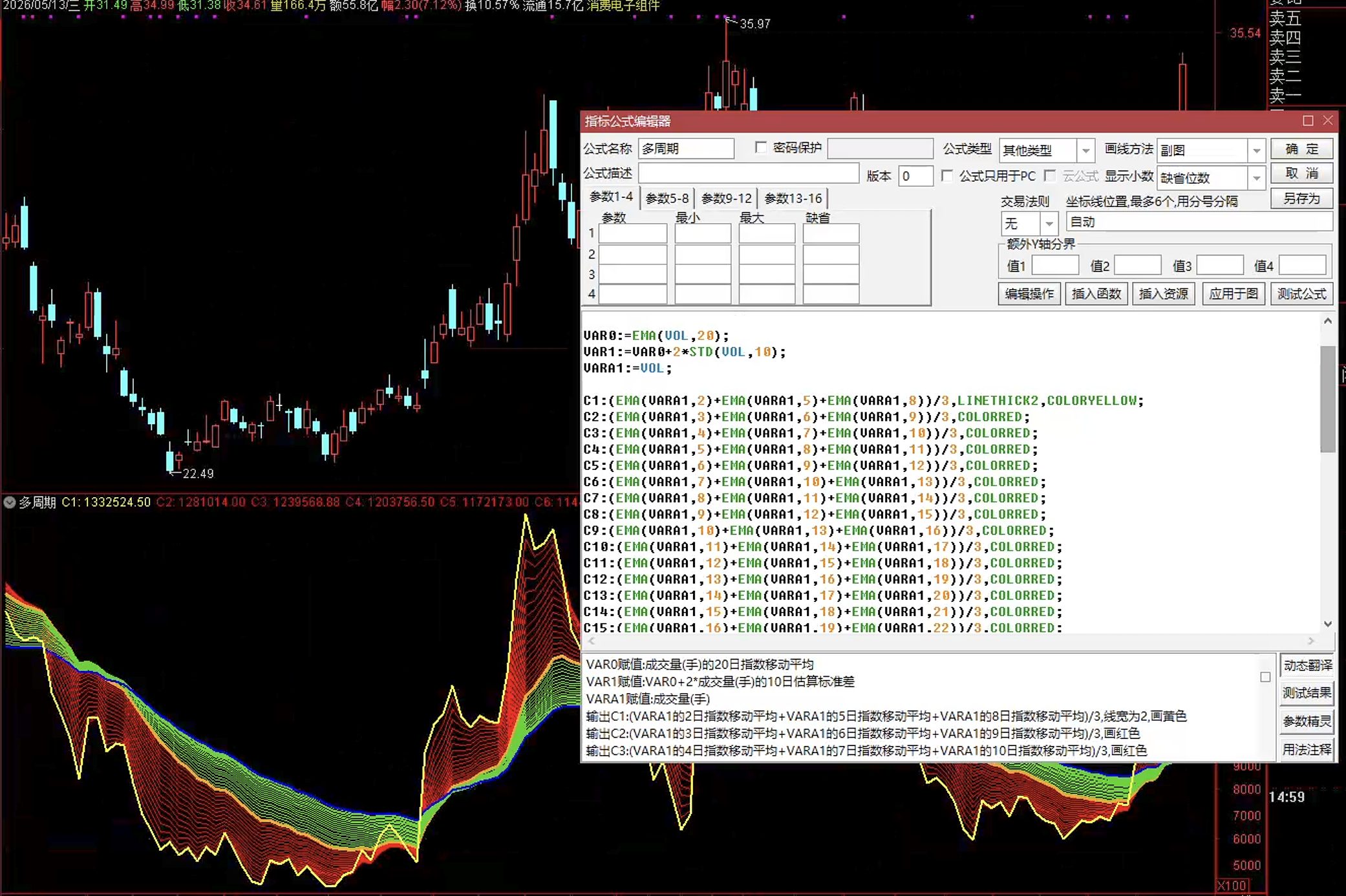1346x896 pixels.
Task: Click the 值4 input field
Action: (x=1303, y=265)
